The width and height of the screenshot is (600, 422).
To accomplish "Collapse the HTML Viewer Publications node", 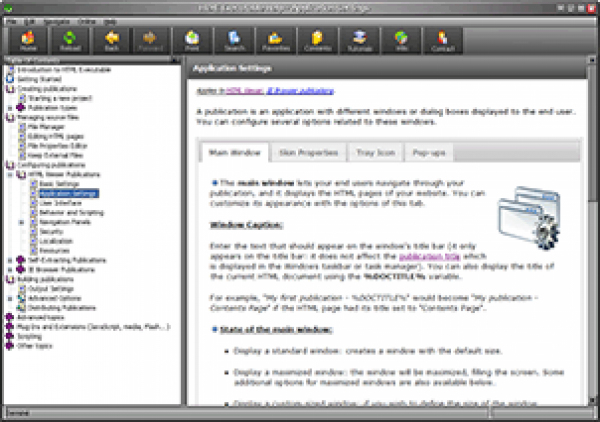I will point(10,174).
